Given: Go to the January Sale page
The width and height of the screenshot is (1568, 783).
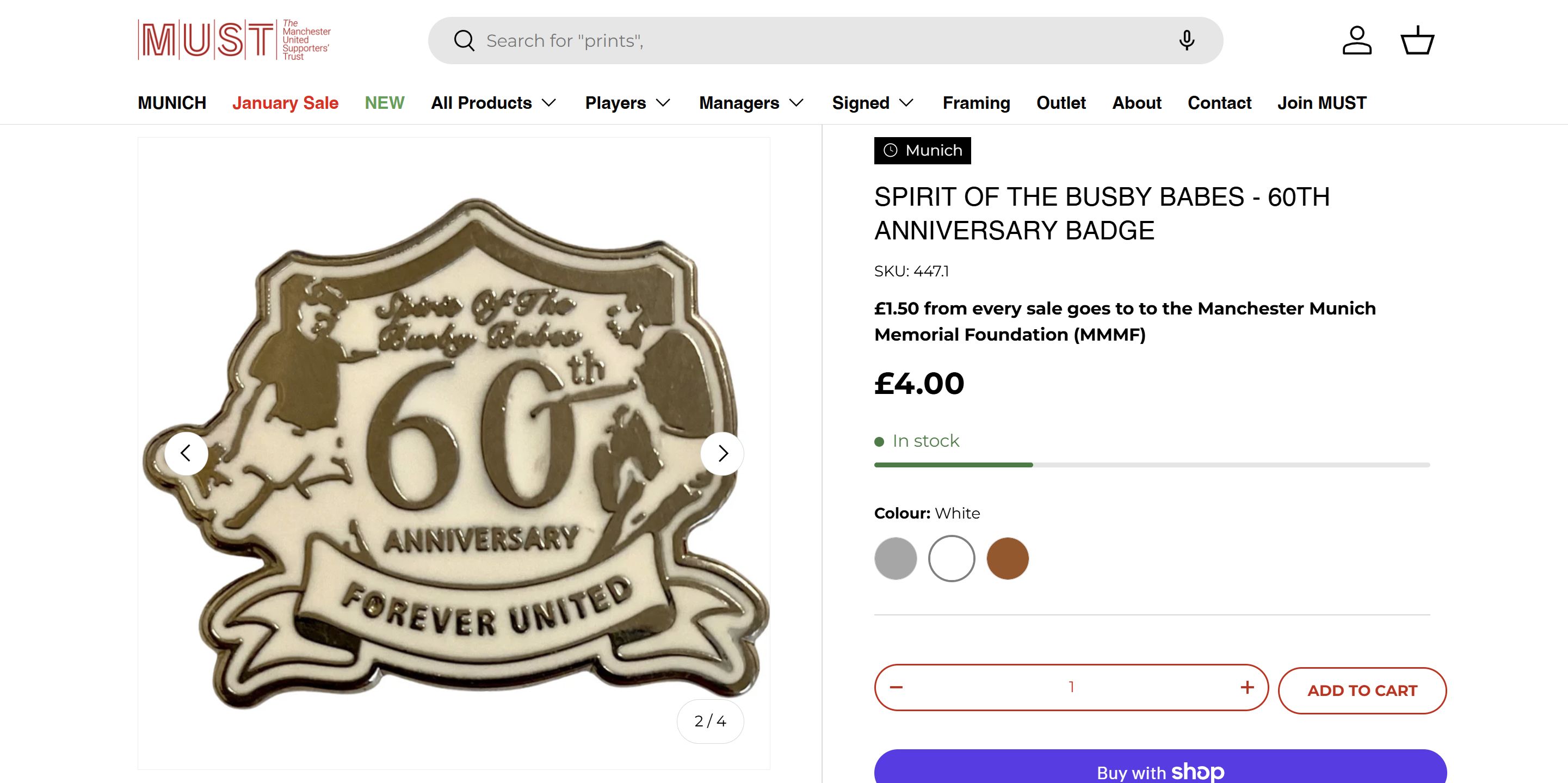Looking at the screenshot, I should click(285, 103).
